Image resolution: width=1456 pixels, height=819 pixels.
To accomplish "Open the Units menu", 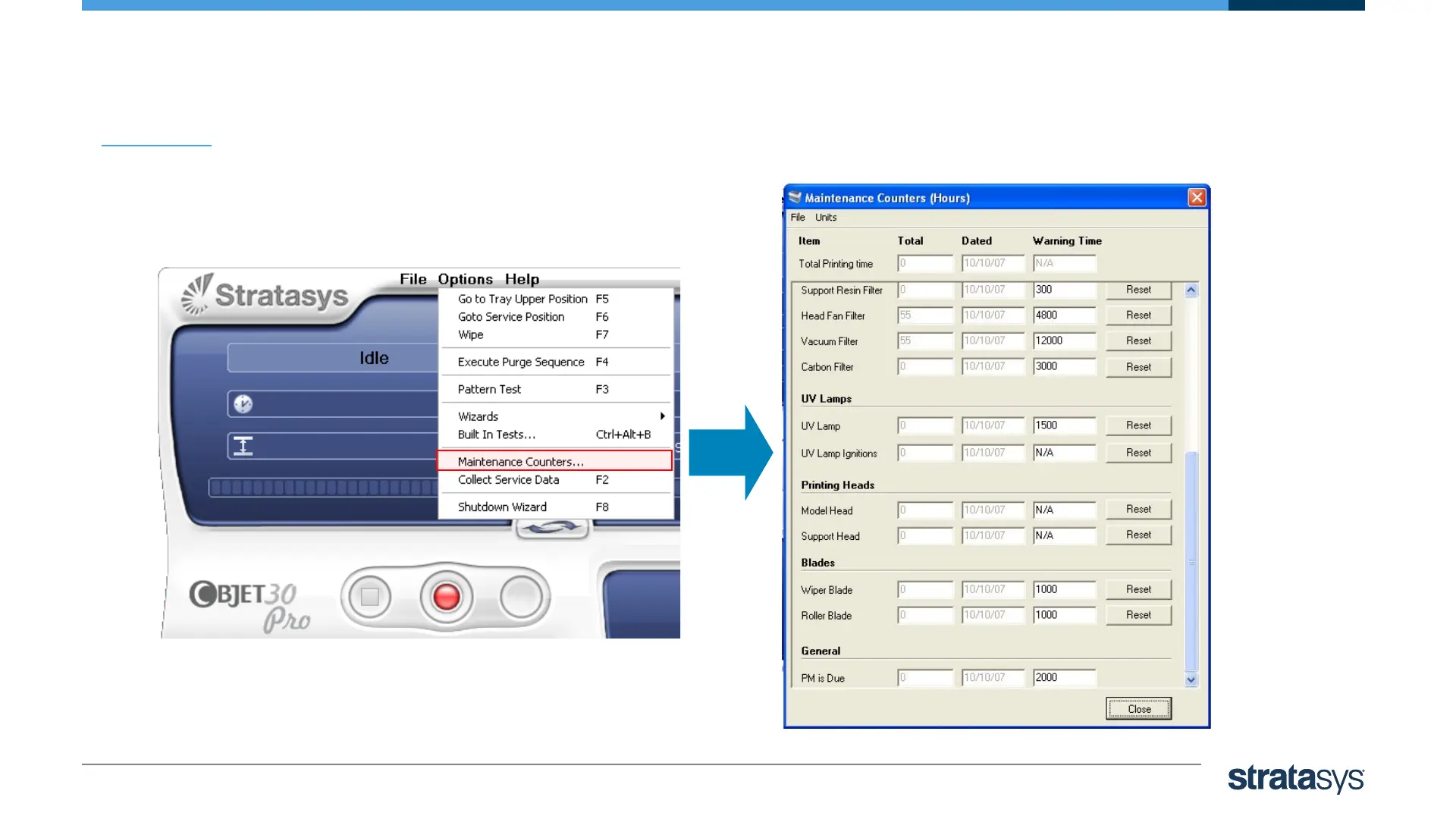I will [x=826, y=218].
